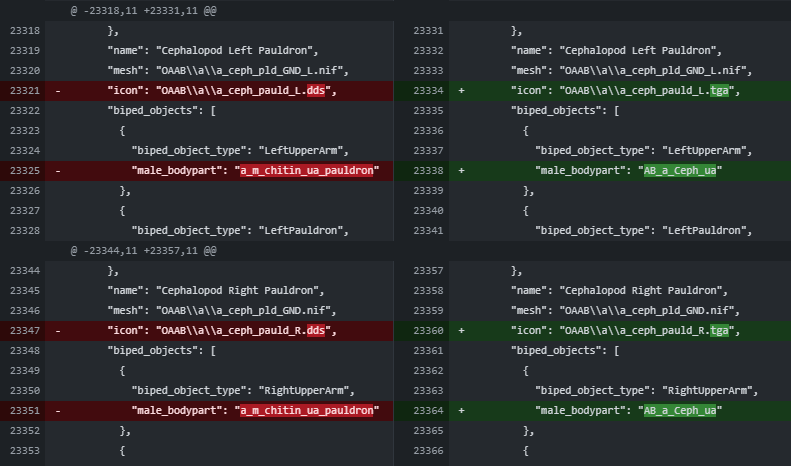Select line number 23321 on deleted icon line
The image size is (791, 466).
(x=25, y=91)
